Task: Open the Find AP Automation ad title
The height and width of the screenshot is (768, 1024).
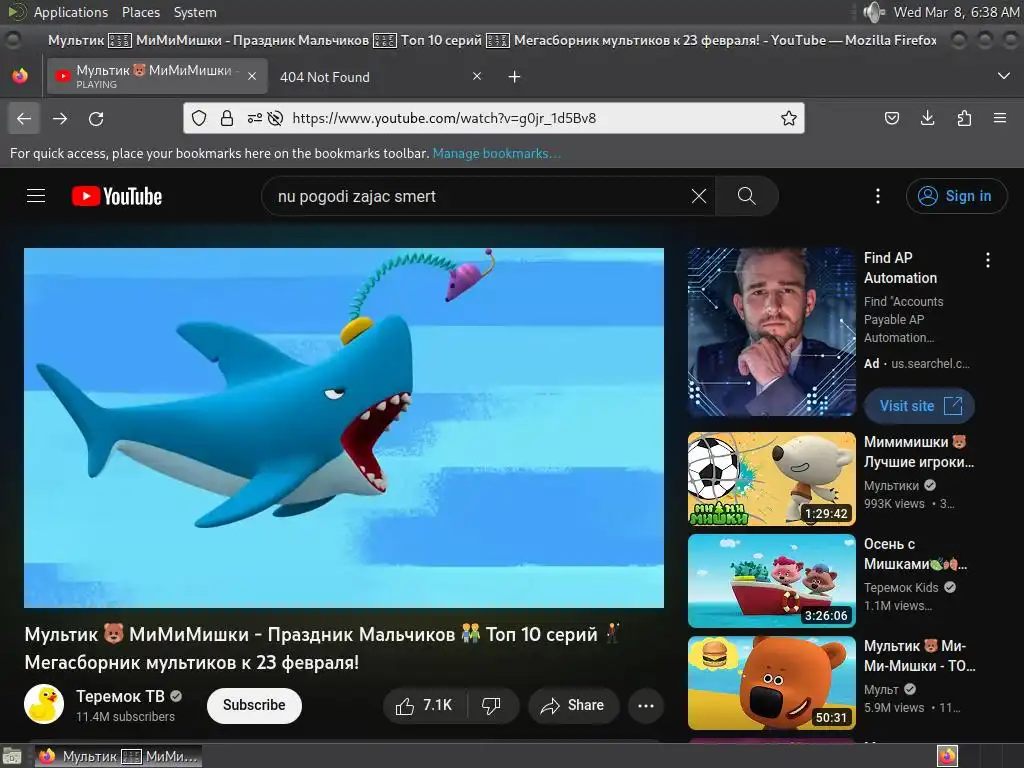Action: [x=901, y=268]
